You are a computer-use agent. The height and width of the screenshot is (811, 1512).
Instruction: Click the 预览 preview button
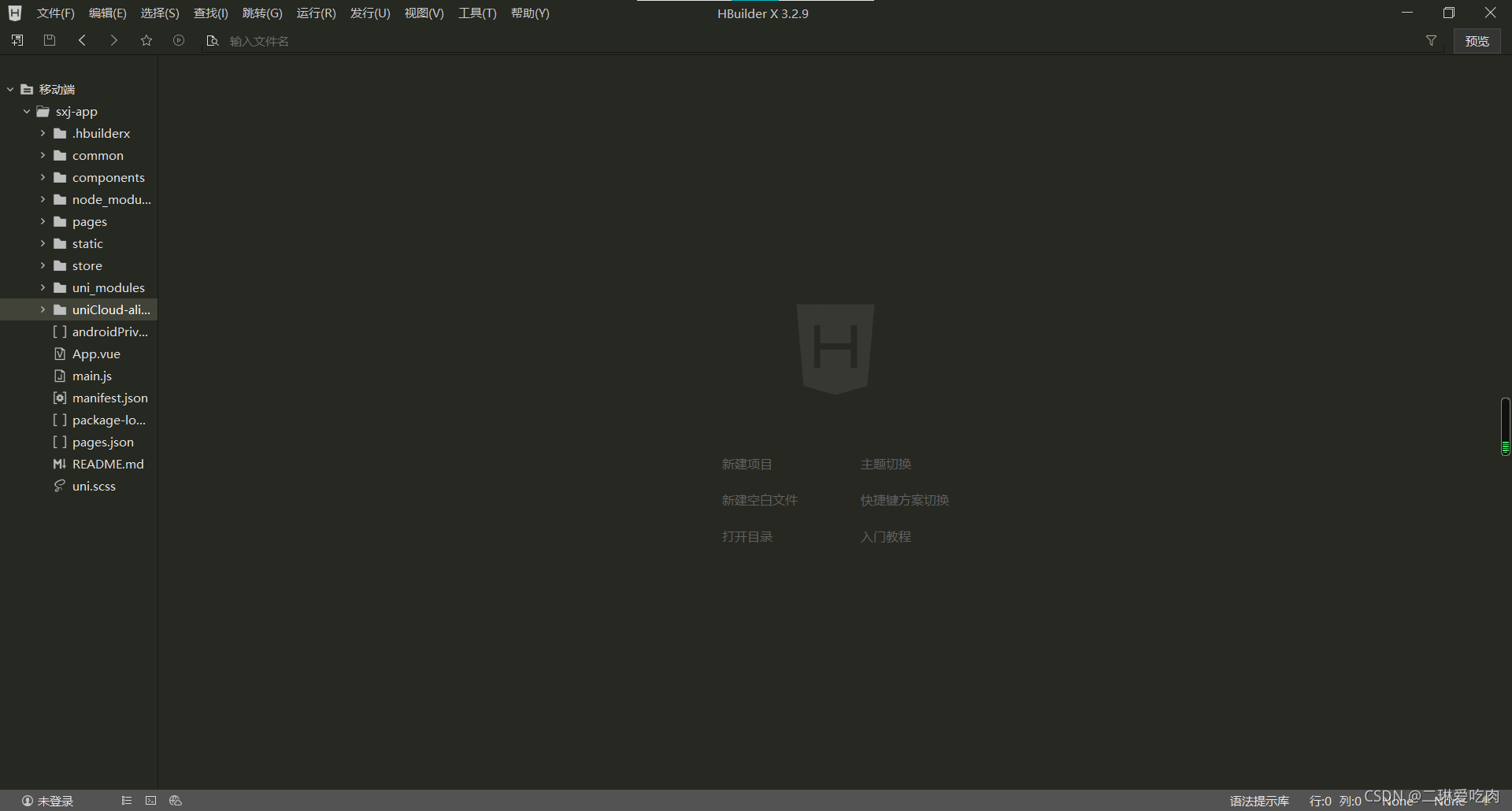click(1477, 41)
